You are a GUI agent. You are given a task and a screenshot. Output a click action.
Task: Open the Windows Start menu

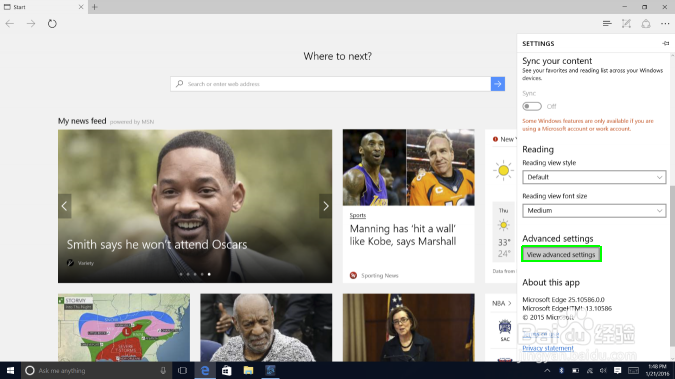coord(10,370)
